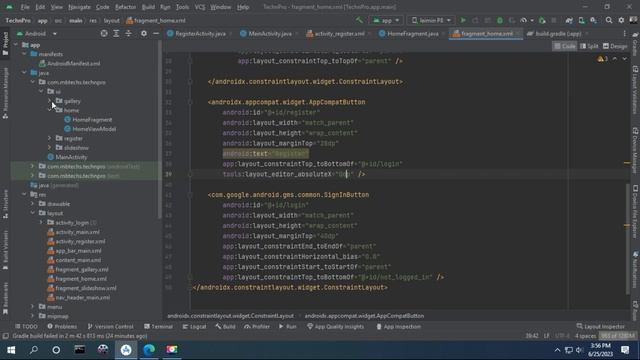Expand the activity_login folder
Screen dimensions: 640x360
click(41, 222)
